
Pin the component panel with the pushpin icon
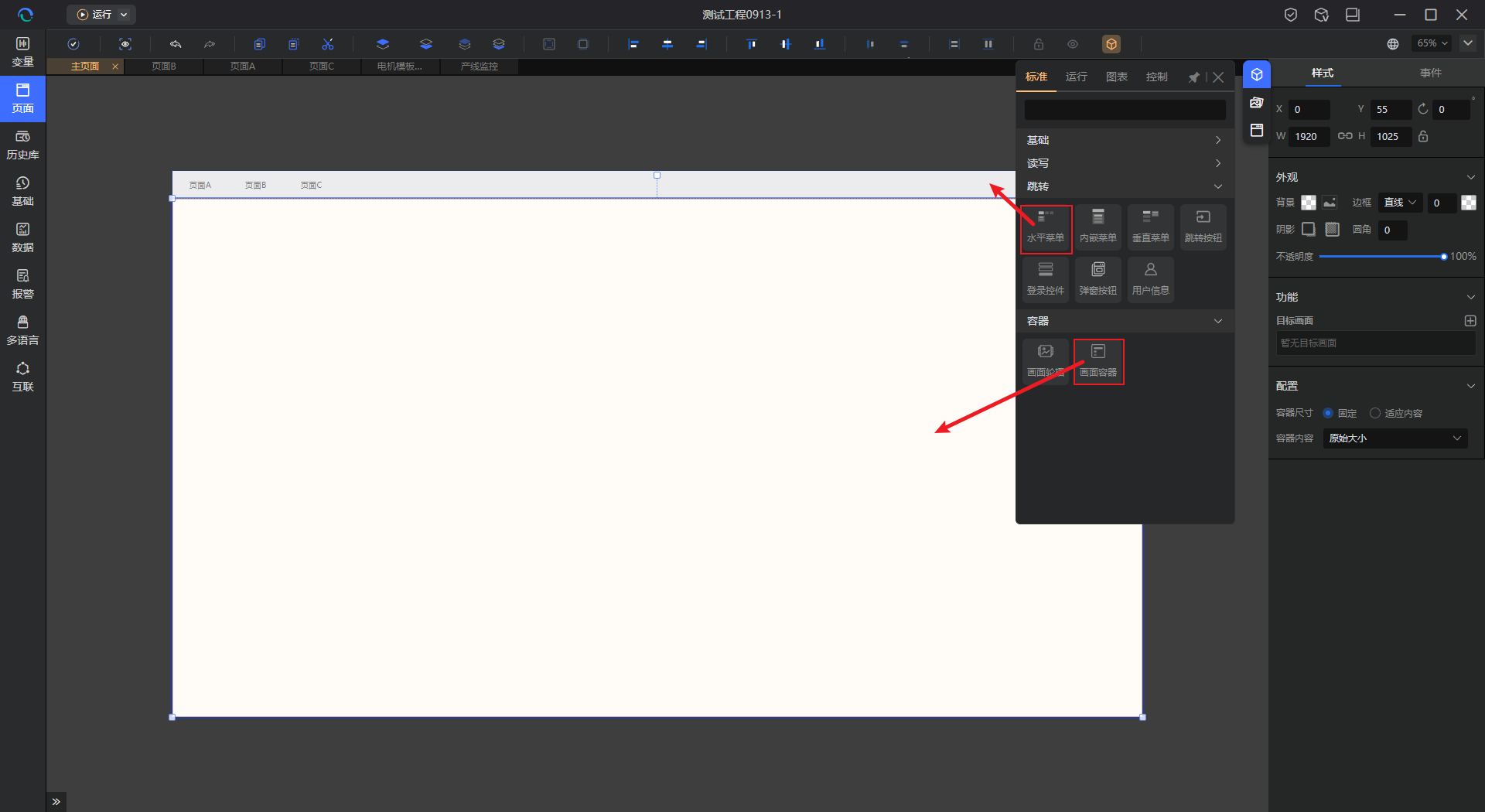coord(1194,77)
